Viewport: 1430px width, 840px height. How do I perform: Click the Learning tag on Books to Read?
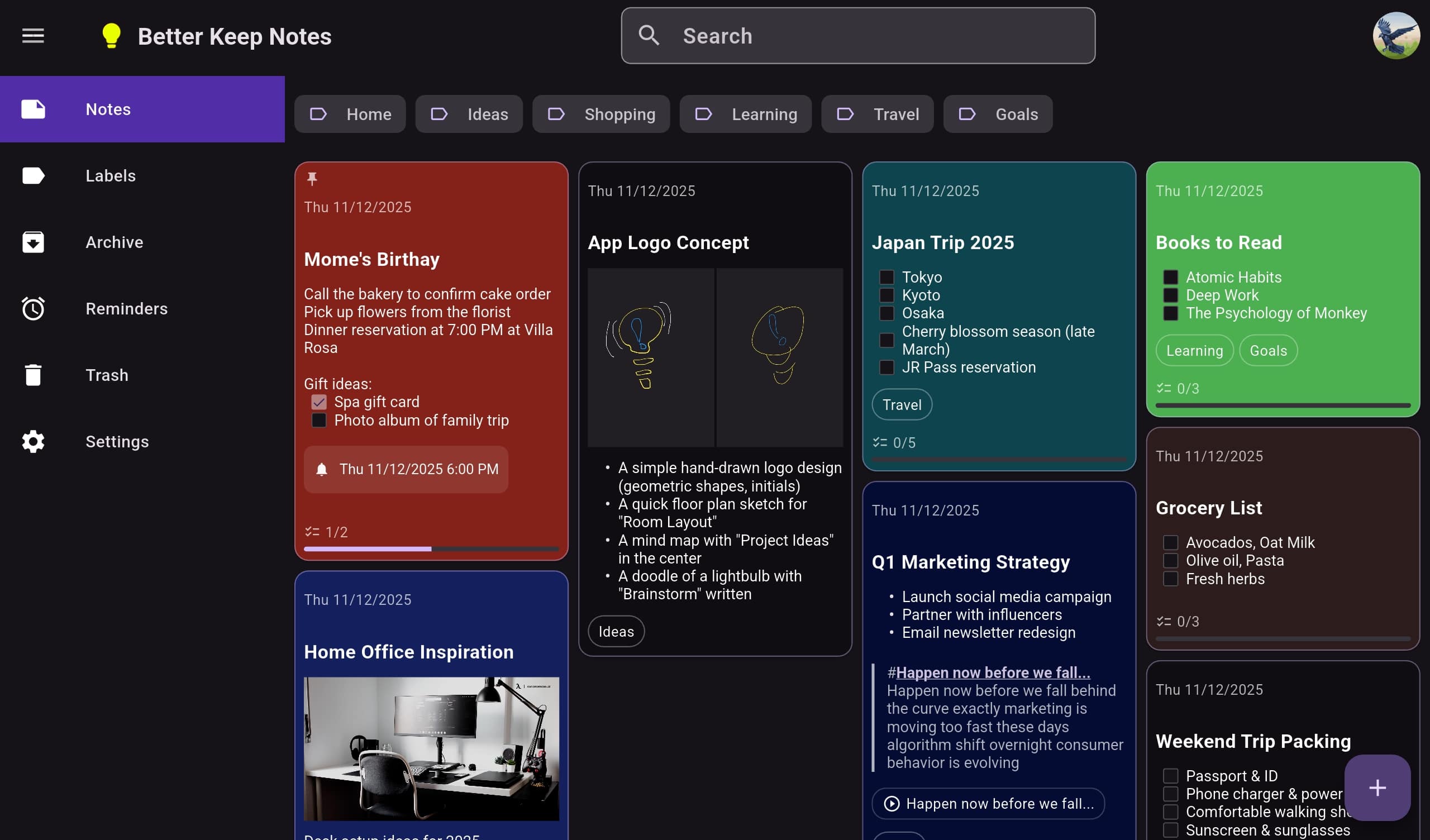1194,350
